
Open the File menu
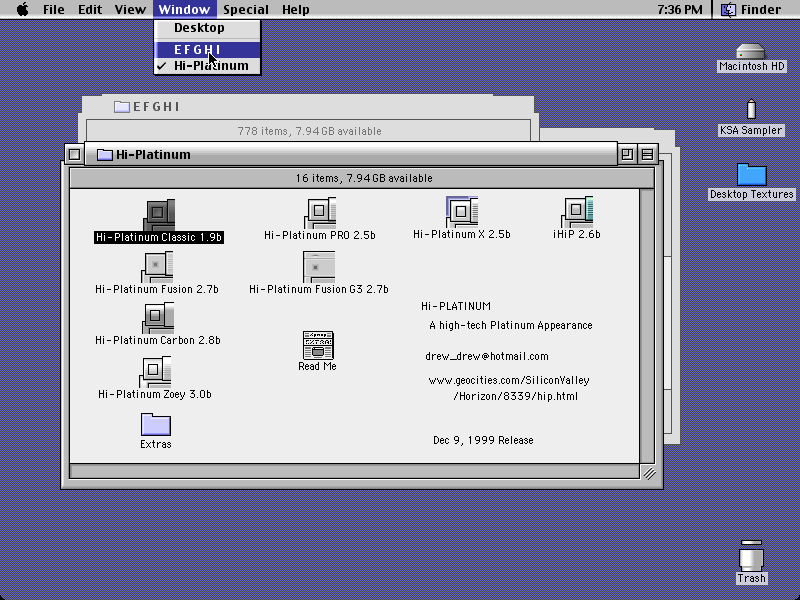point(54,9)
